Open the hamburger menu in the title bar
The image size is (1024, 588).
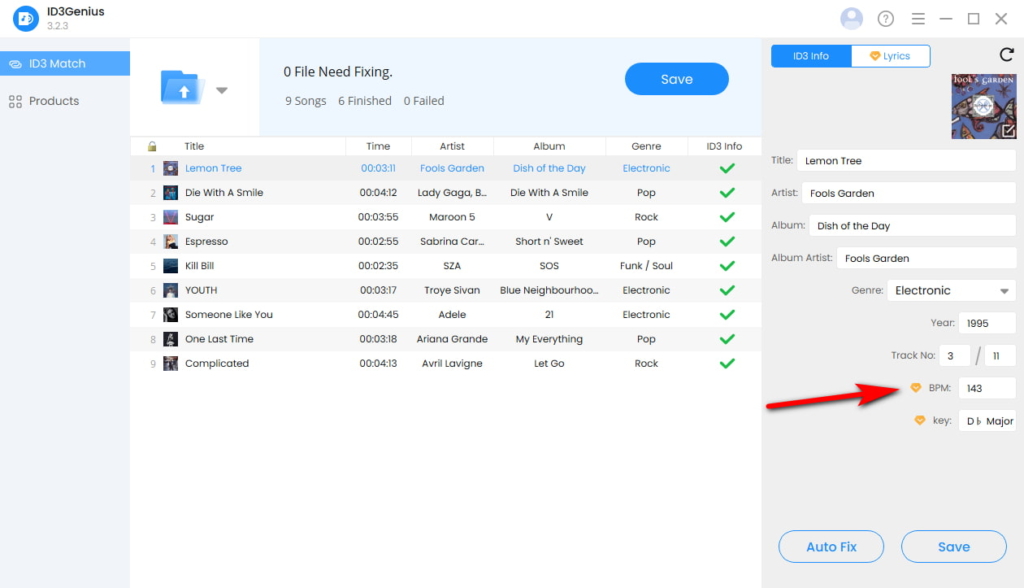pos(918,18)
